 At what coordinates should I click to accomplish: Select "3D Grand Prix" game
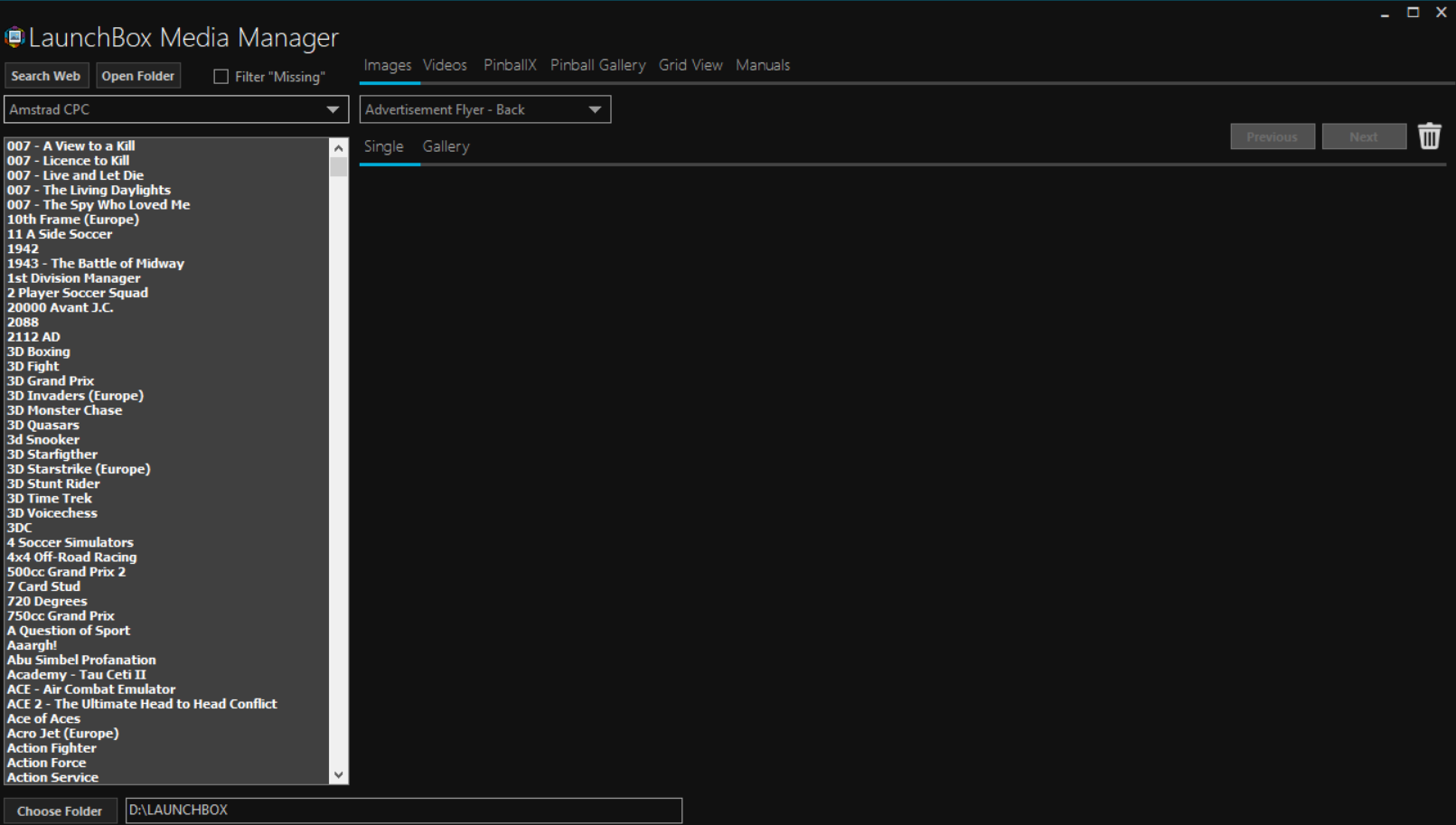(x=51, y=380)
